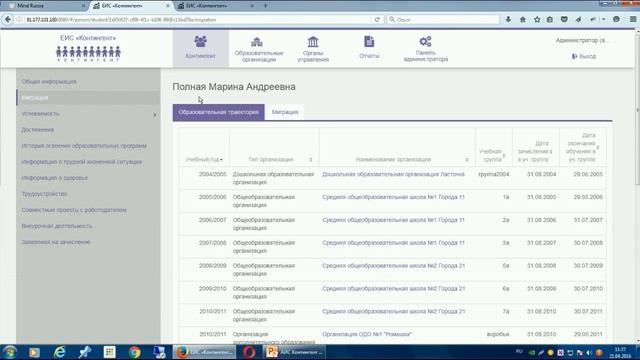
Task: Click the Полная Марина Андреевна heading
Action: point(234,87)
